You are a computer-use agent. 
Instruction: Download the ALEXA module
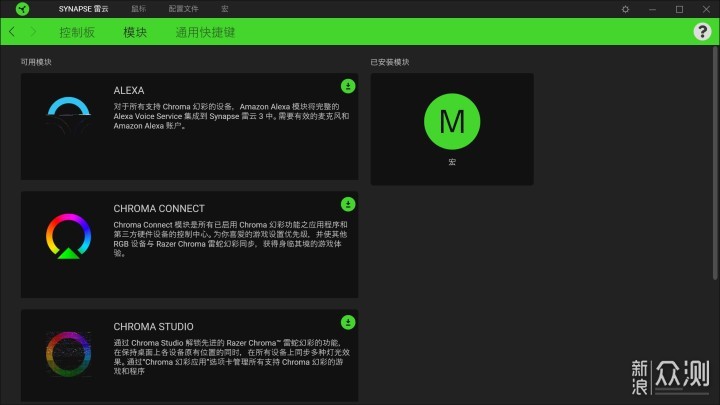348,86
